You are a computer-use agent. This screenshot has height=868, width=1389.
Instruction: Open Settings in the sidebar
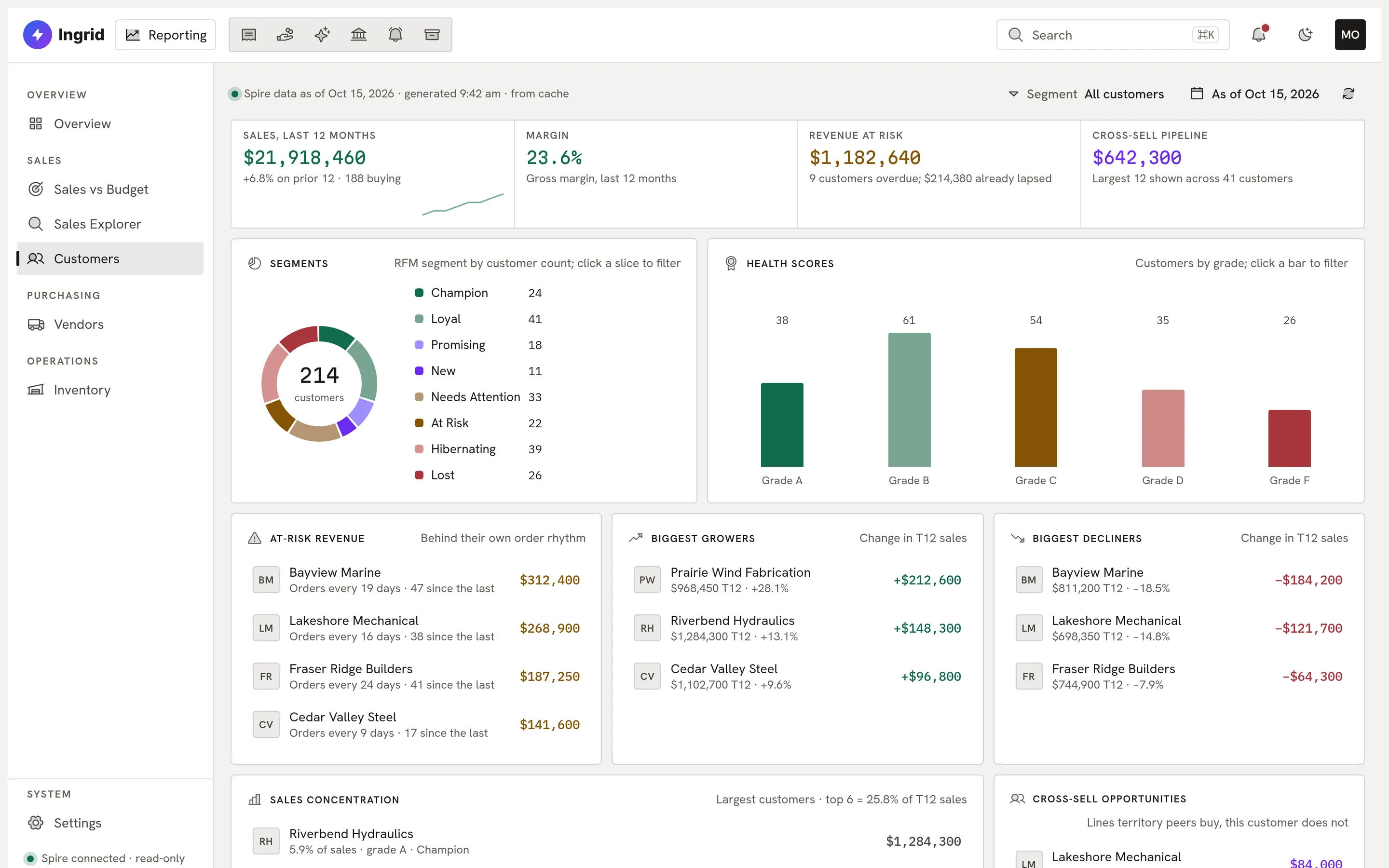click(x=110, y=823)
